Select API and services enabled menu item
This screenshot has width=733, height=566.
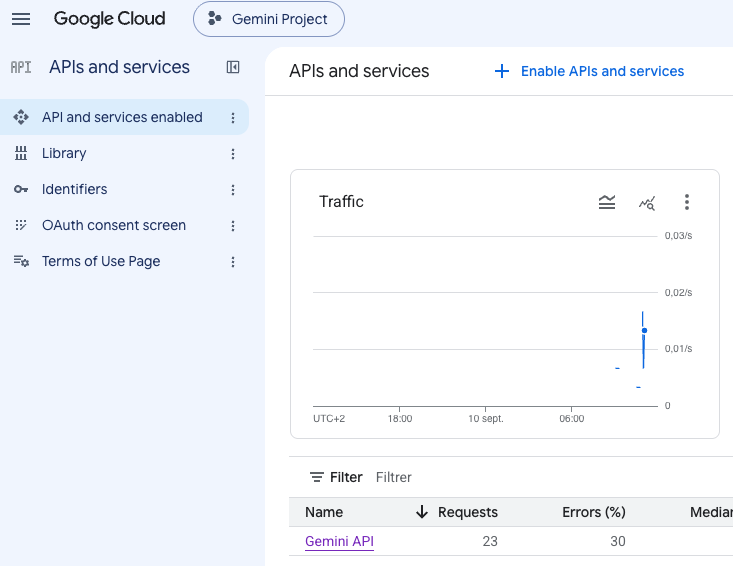124,117
